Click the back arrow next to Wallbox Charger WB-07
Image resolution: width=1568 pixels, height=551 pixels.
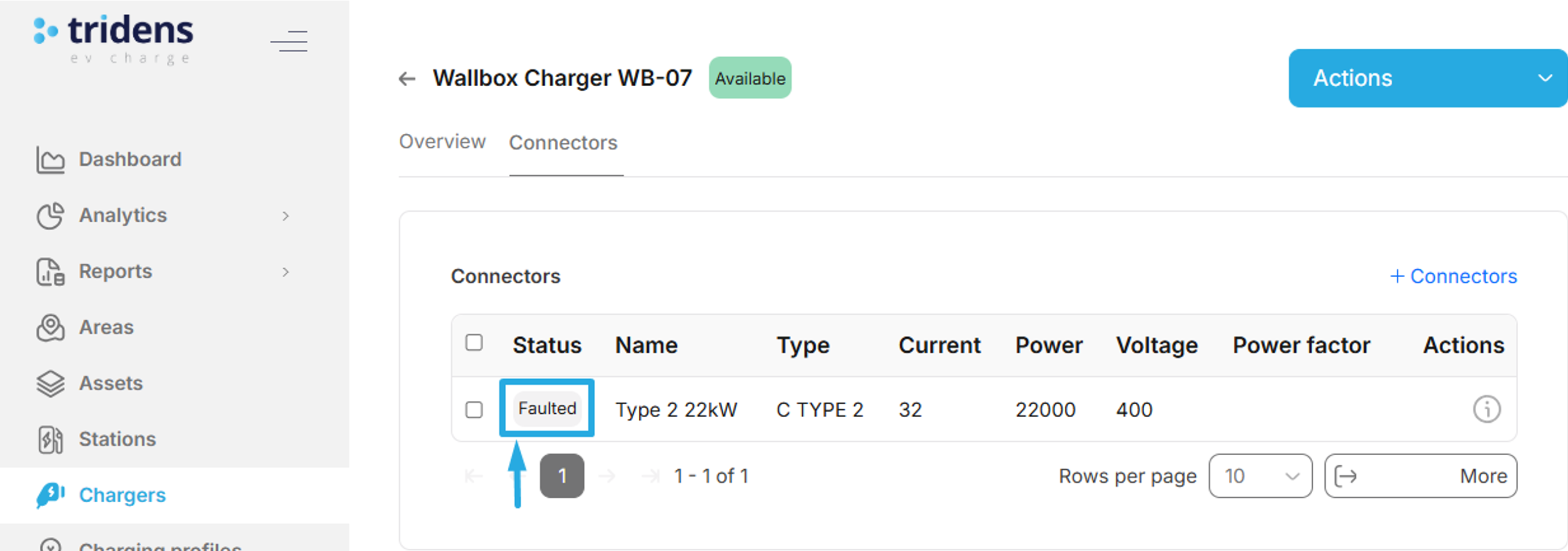point(407,78)
